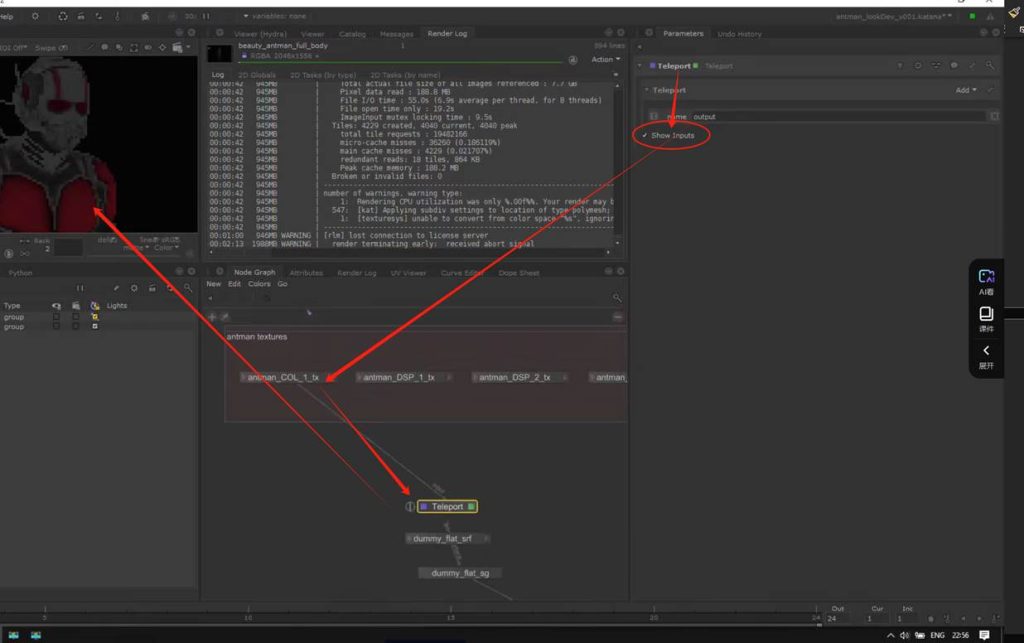The height and width of the screenshot is (643, 1024).
Task: Click the pause icon in scene graph toolbar
Action: (80, 288)
